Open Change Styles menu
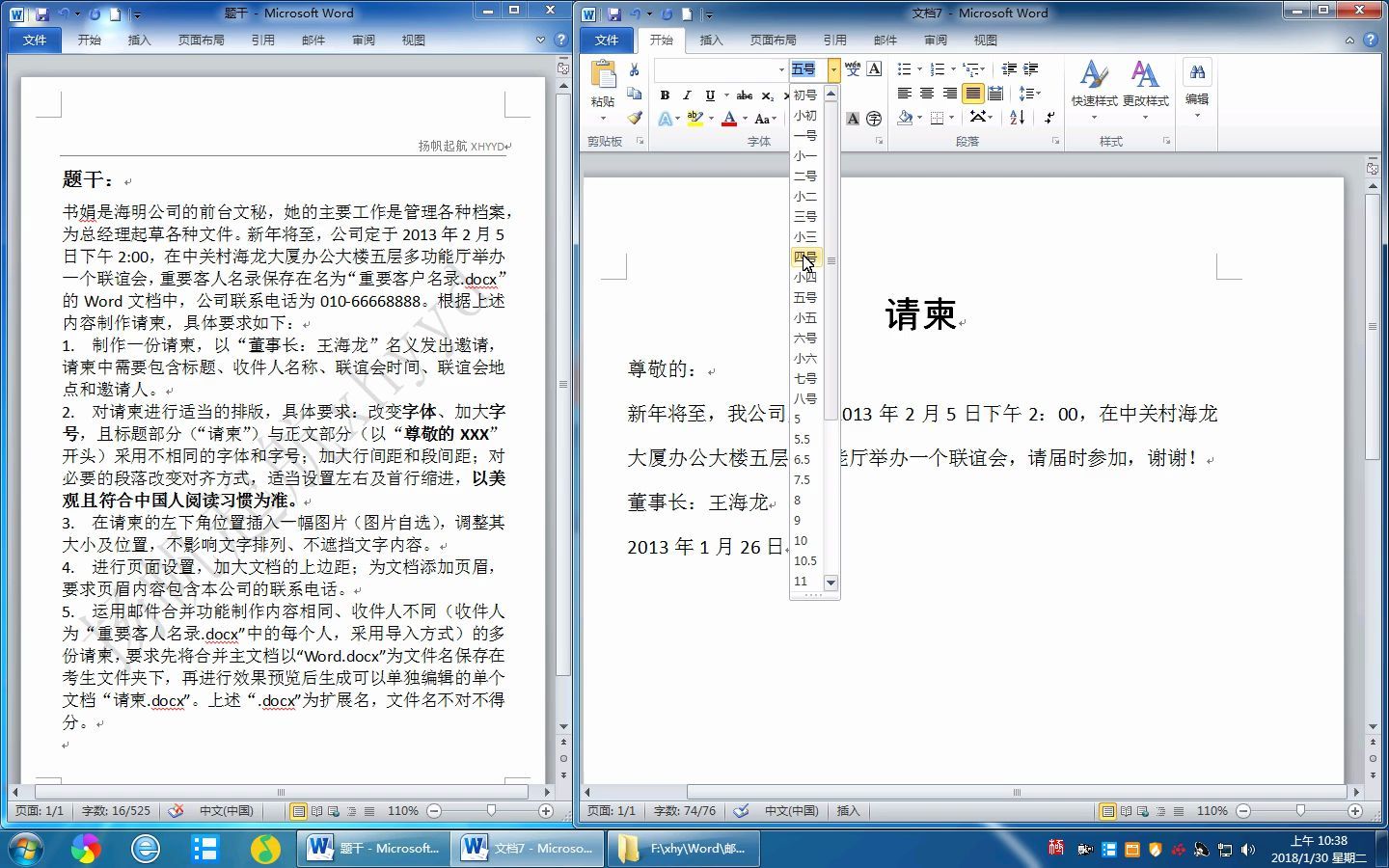Image resolution: width=1389 pixels, height=868 pixels. 1145,90
